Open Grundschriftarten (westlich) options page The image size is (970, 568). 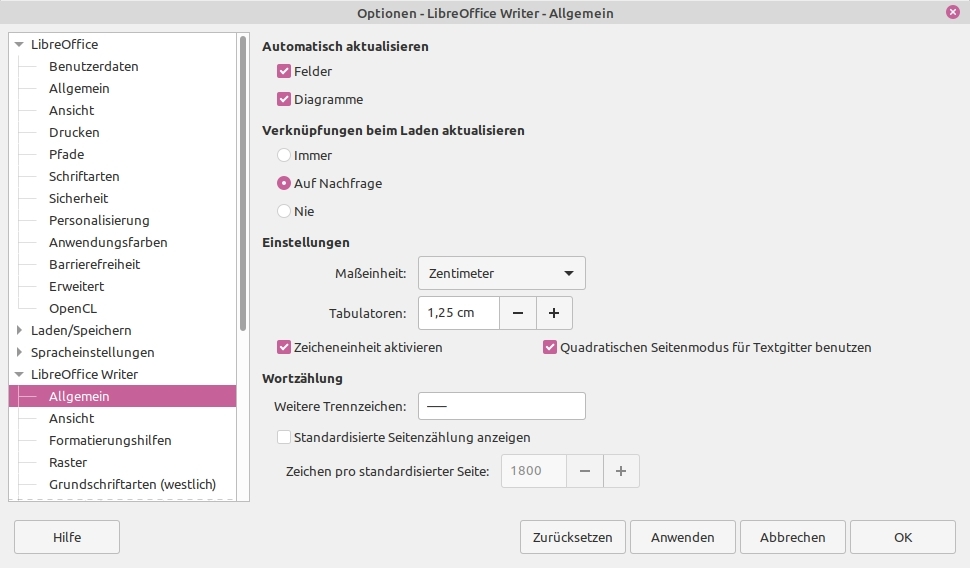click(132, 484)
